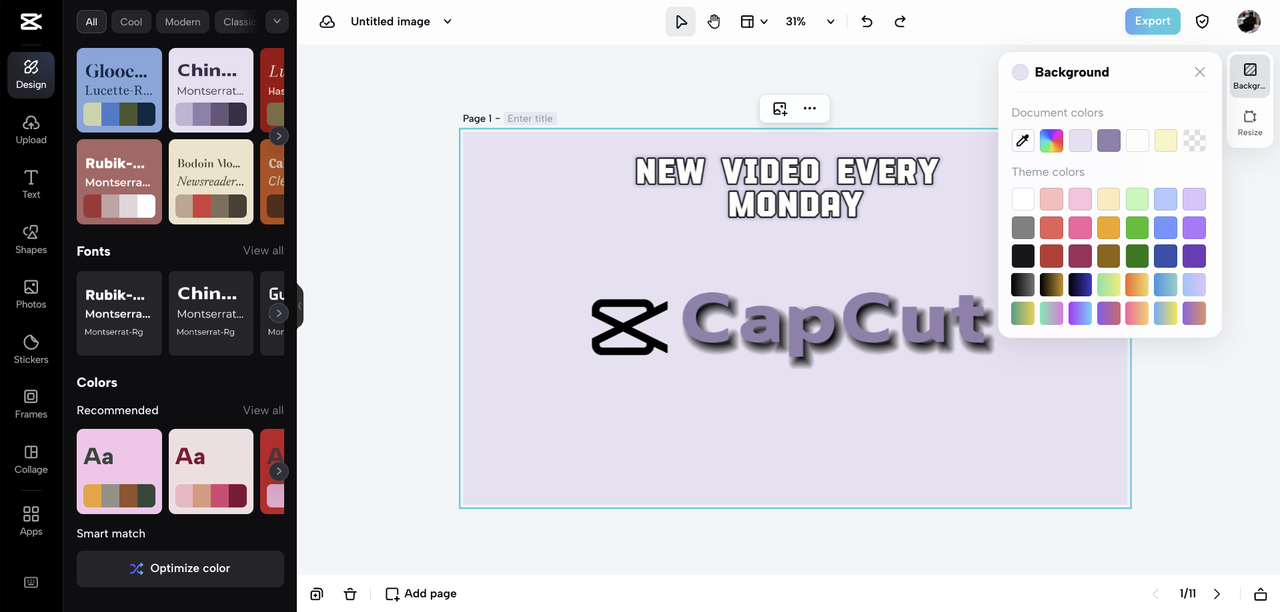Click the keyboard shortcuts icon

click(x=31, y=583)
